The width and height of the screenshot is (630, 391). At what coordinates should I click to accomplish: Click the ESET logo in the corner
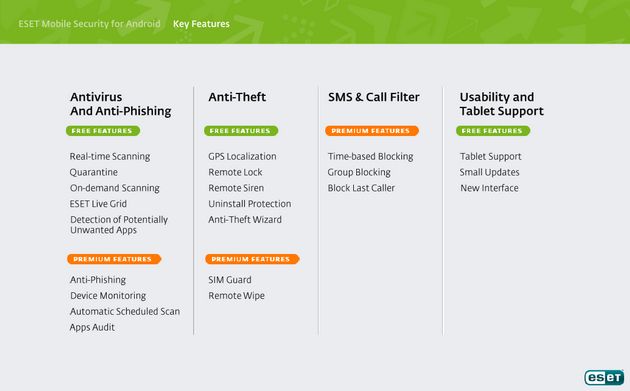click(x=604, y=377)
